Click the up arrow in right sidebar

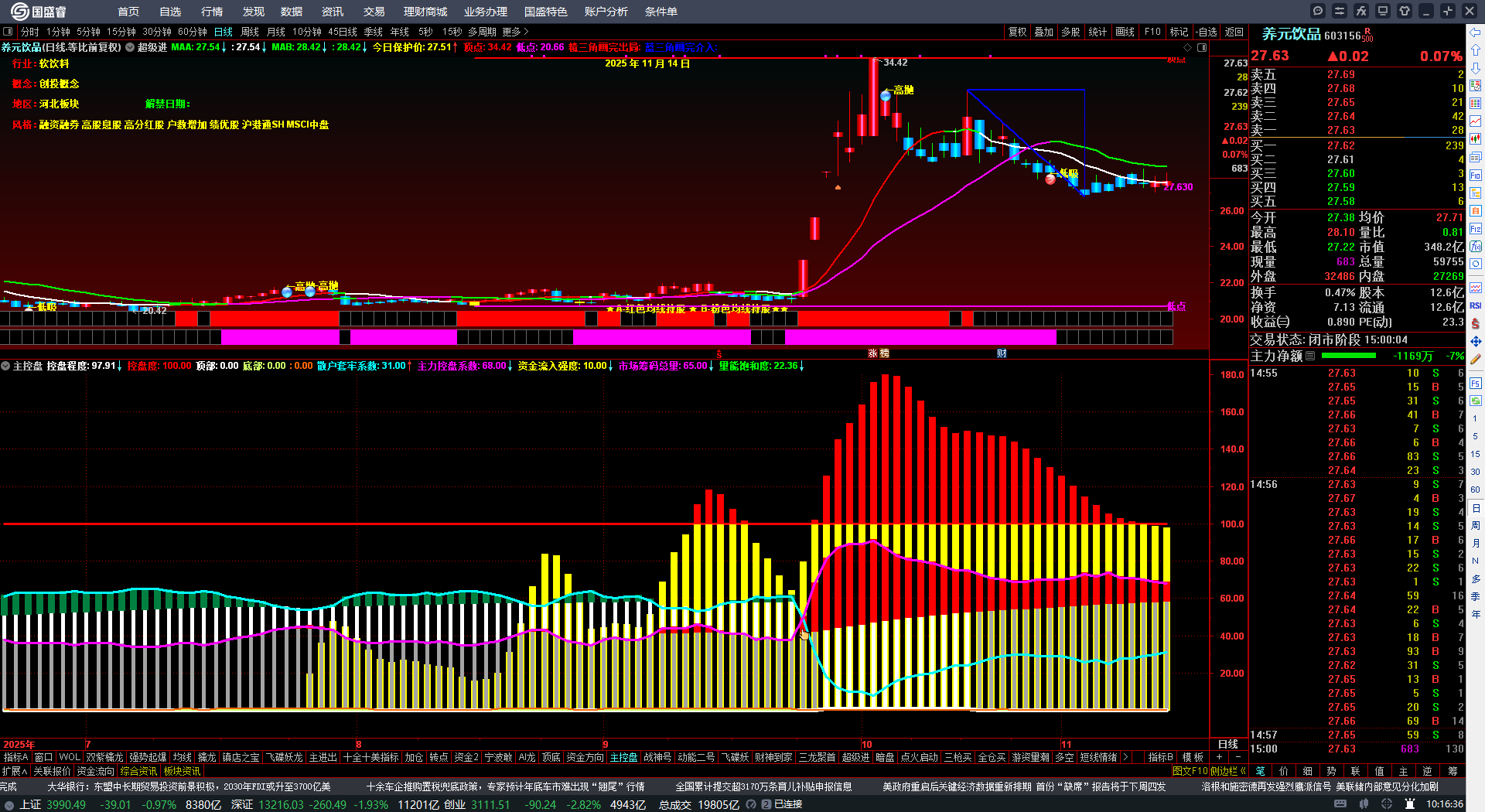[1476, 50]
